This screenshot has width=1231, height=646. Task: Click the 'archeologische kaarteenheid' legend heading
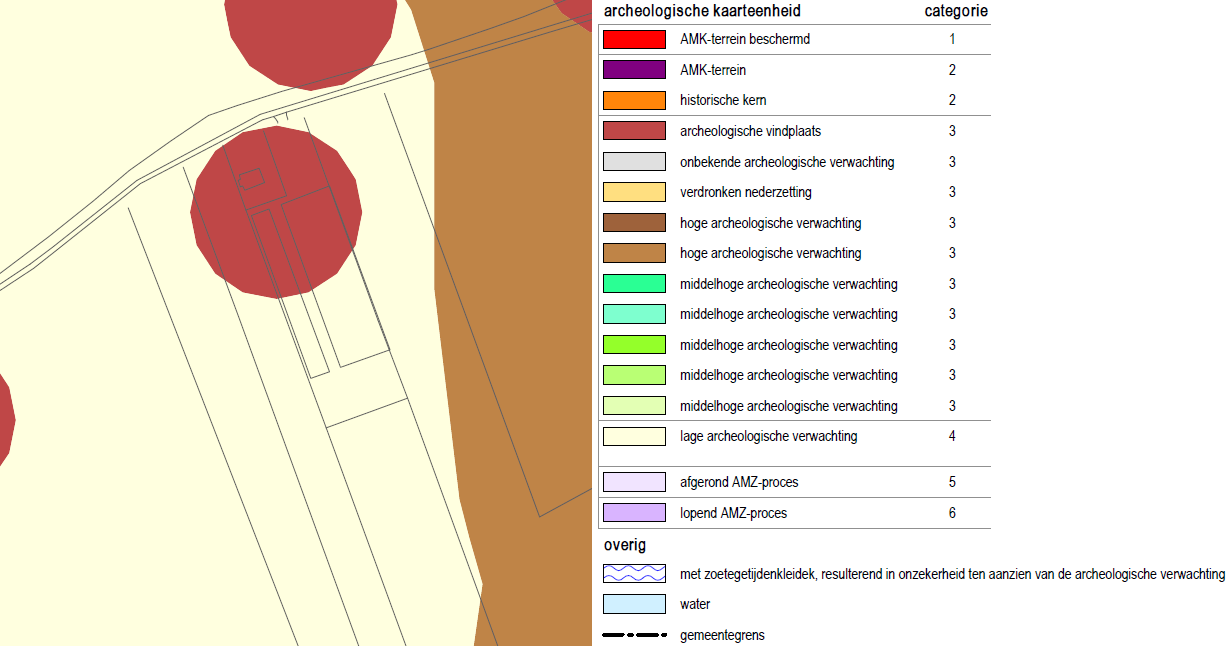pyautogui.click(x=702, y=12)
